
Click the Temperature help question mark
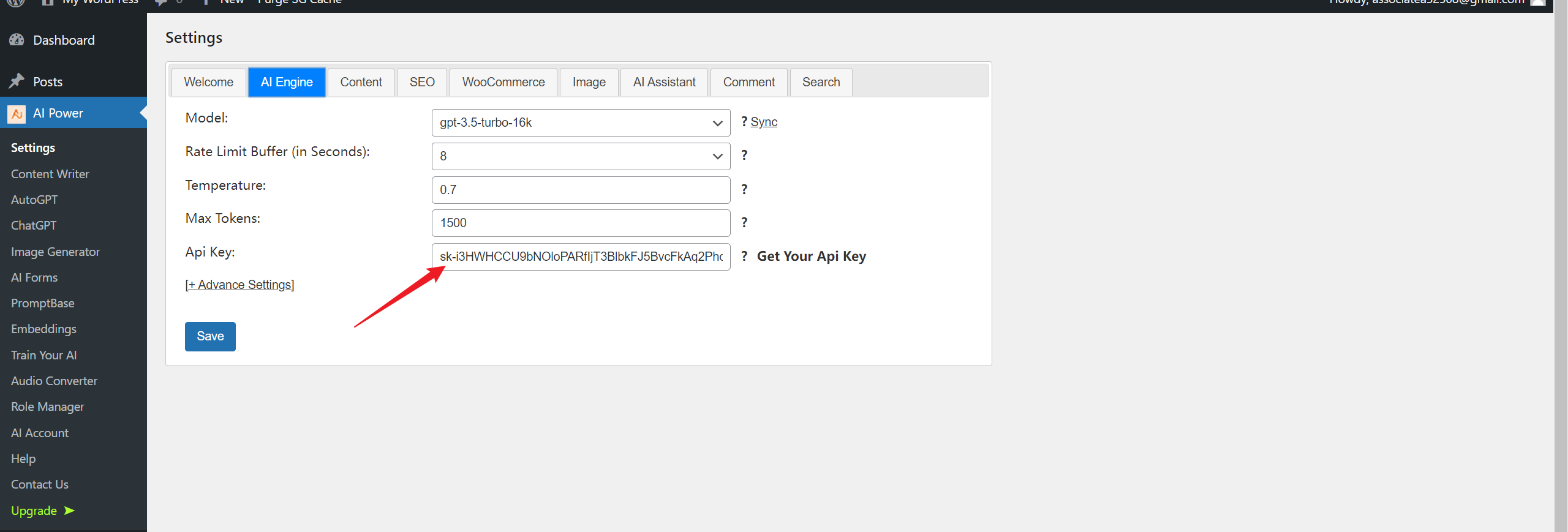(x=744, y=189)
